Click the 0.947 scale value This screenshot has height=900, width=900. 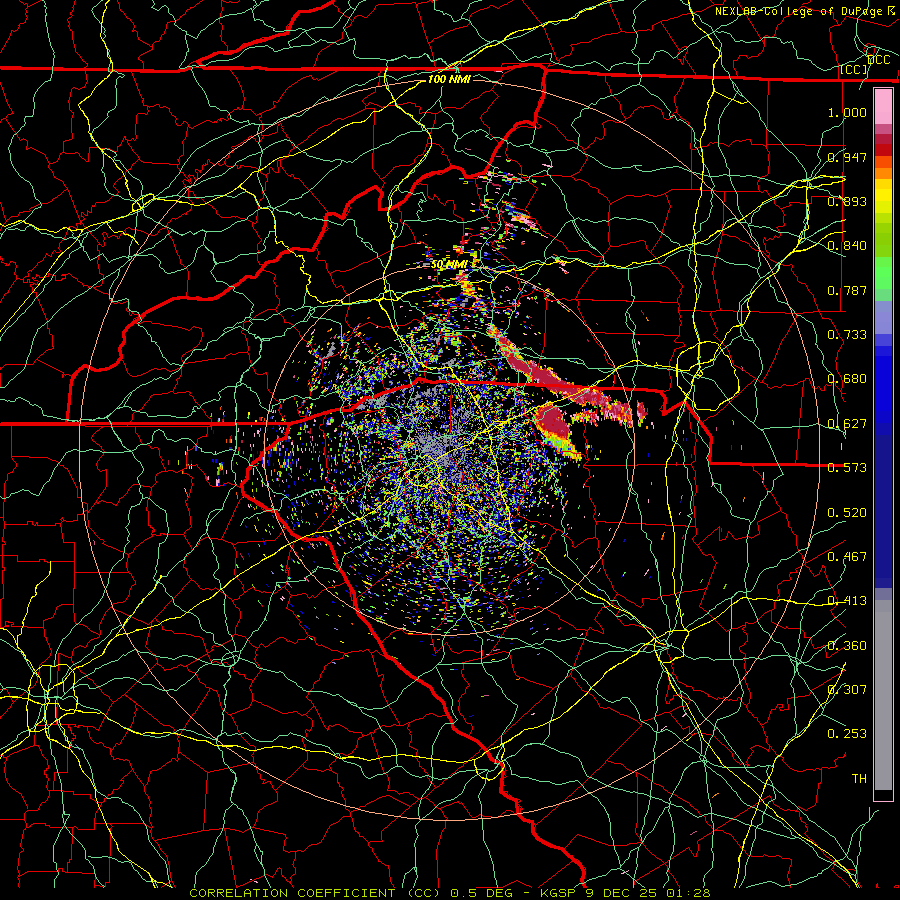point(847,157)
